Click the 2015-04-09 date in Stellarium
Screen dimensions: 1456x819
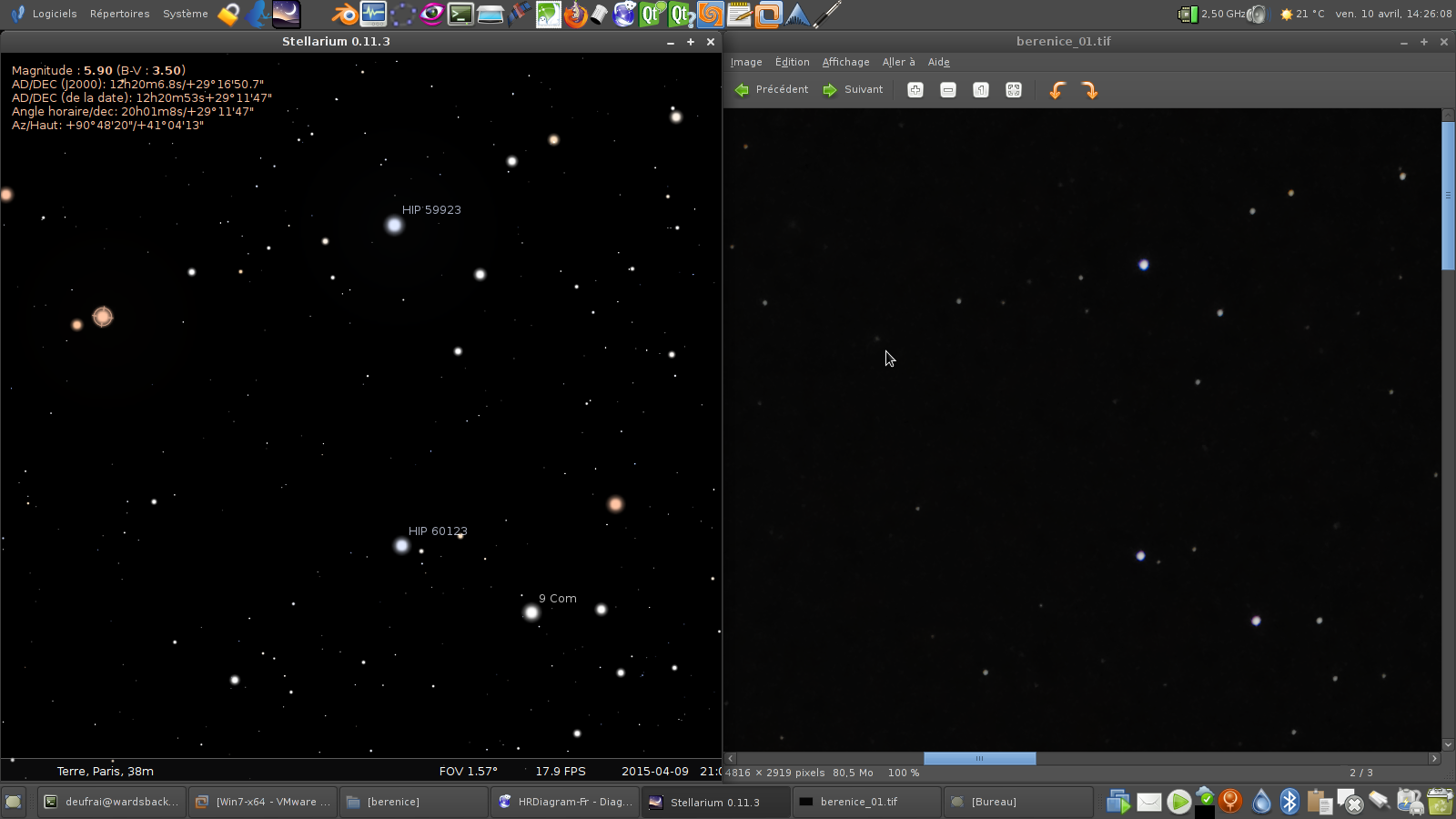pyautogui.click(x=655, y=771)
